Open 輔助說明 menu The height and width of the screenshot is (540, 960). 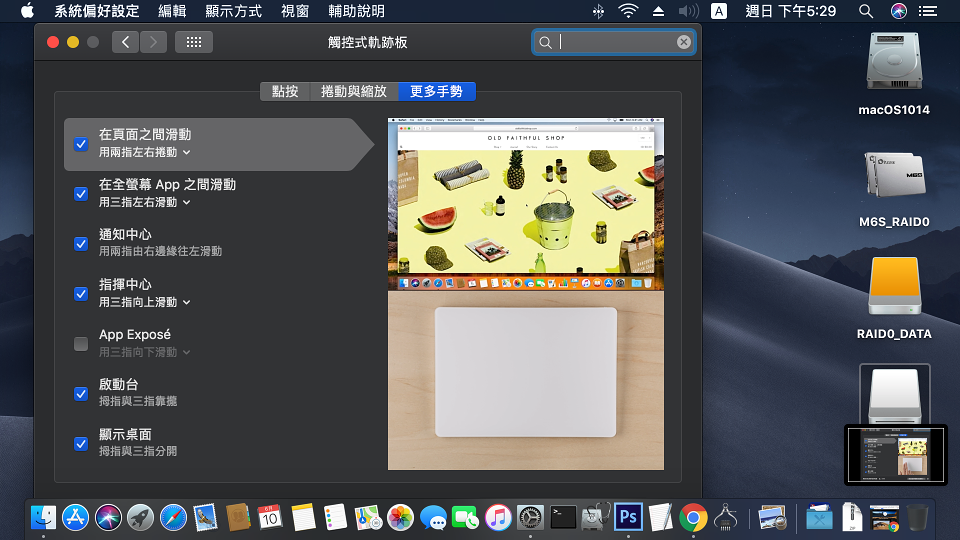pos(356,11)
